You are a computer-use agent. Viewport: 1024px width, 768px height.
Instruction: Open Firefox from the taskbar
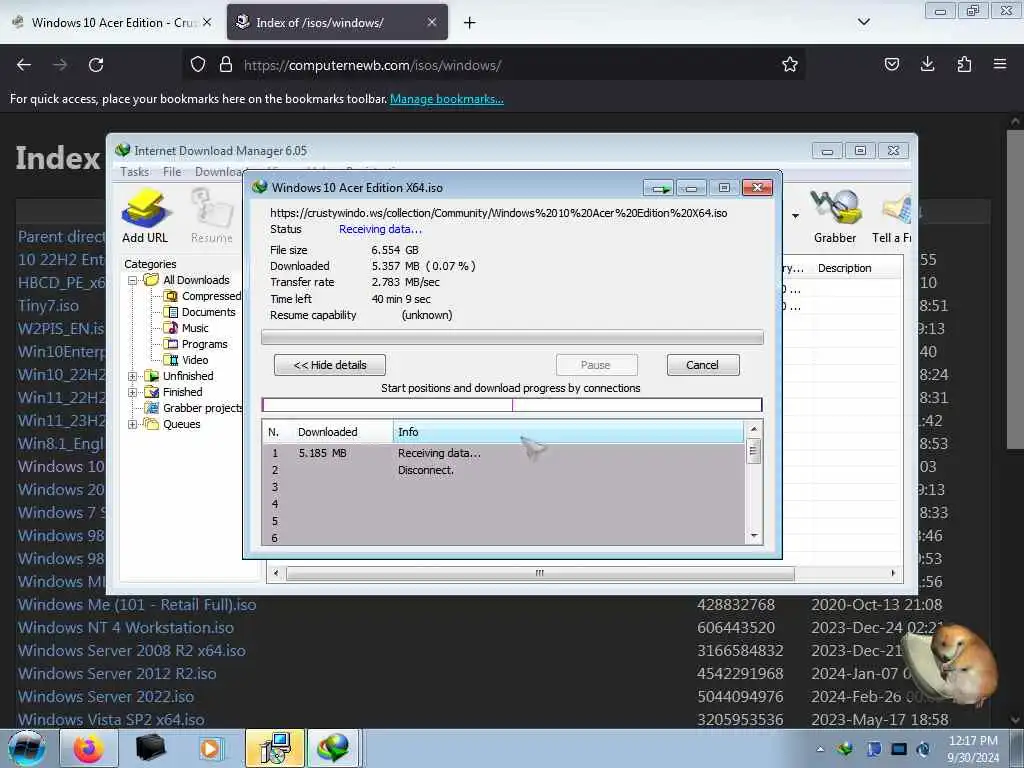pyautogui.click(x=89, y=748)
